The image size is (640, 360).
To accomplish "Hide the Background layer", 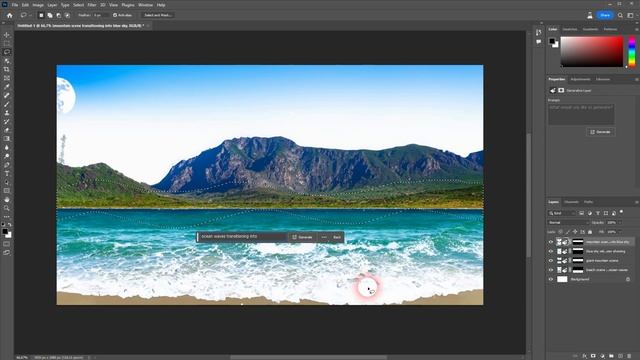I will [551, 279].
